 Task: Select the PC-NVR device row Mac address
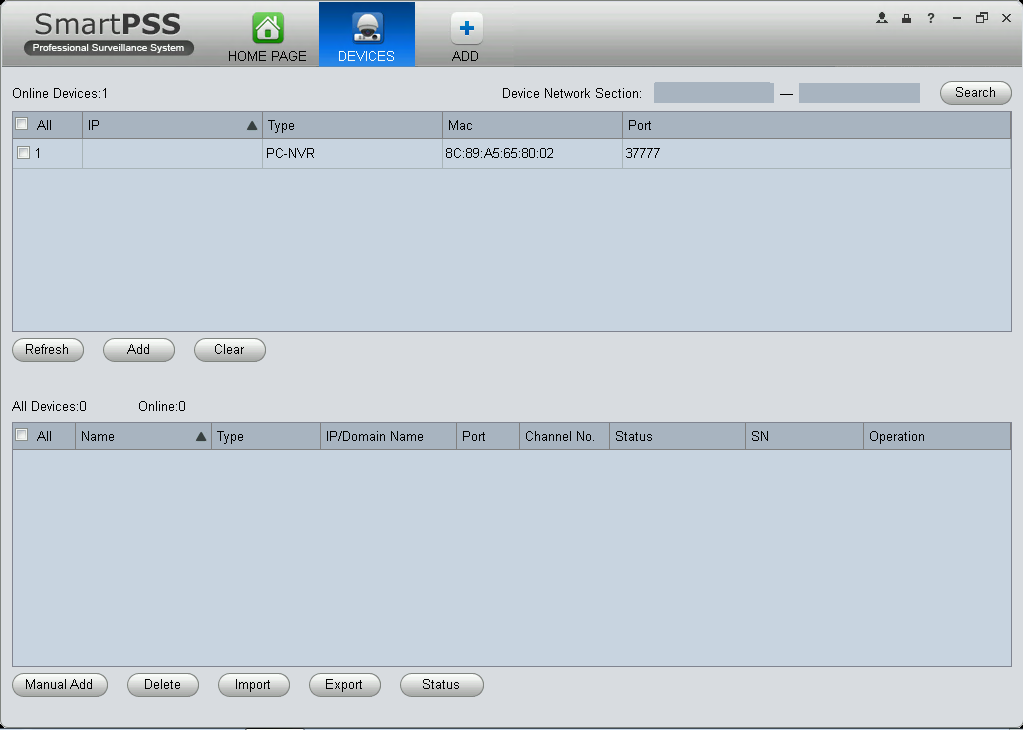coord(500,154)
